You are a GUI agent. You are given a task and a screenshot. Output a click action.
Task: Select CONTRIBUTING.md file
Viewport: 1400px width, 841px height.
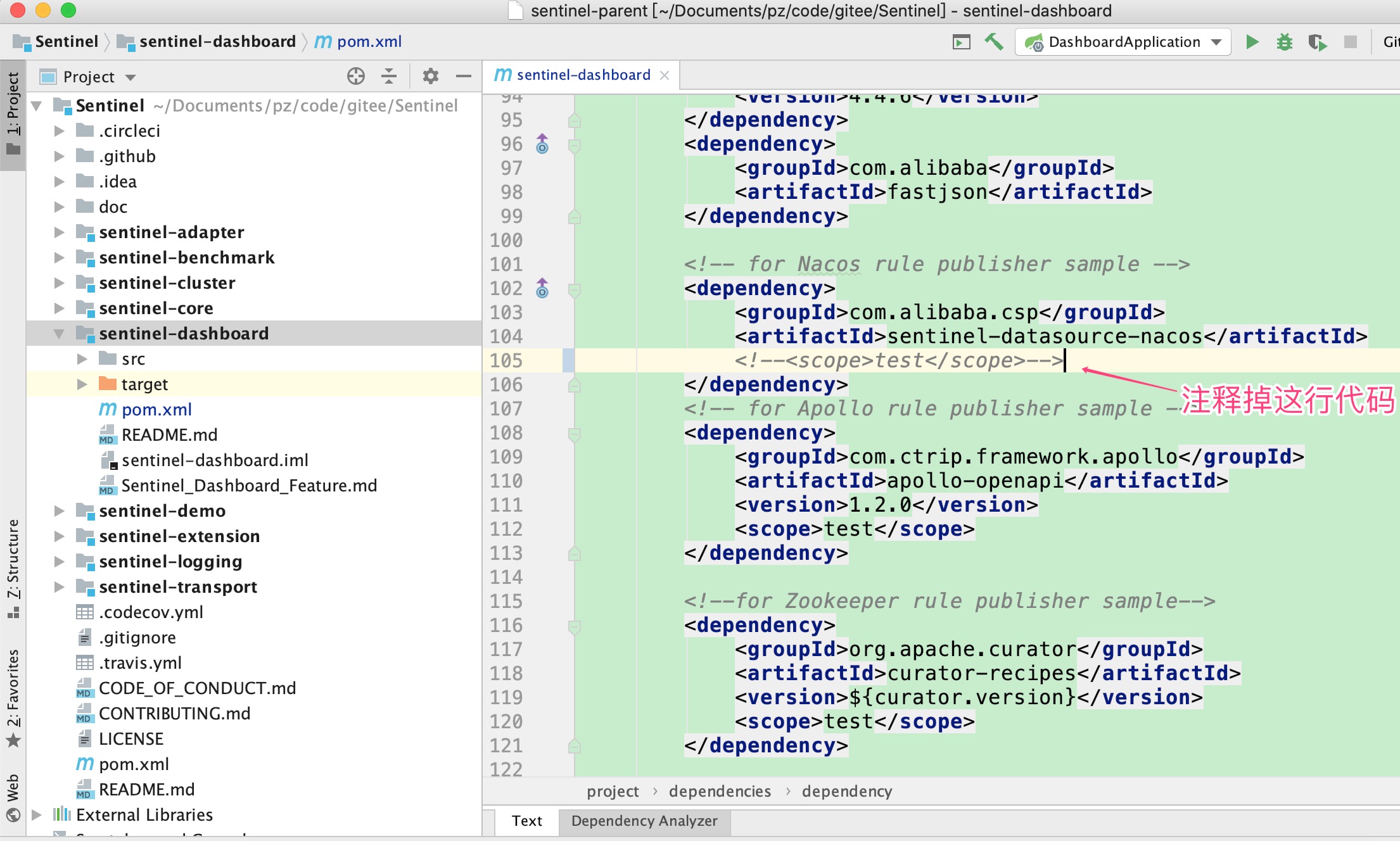tap(174, 714)
